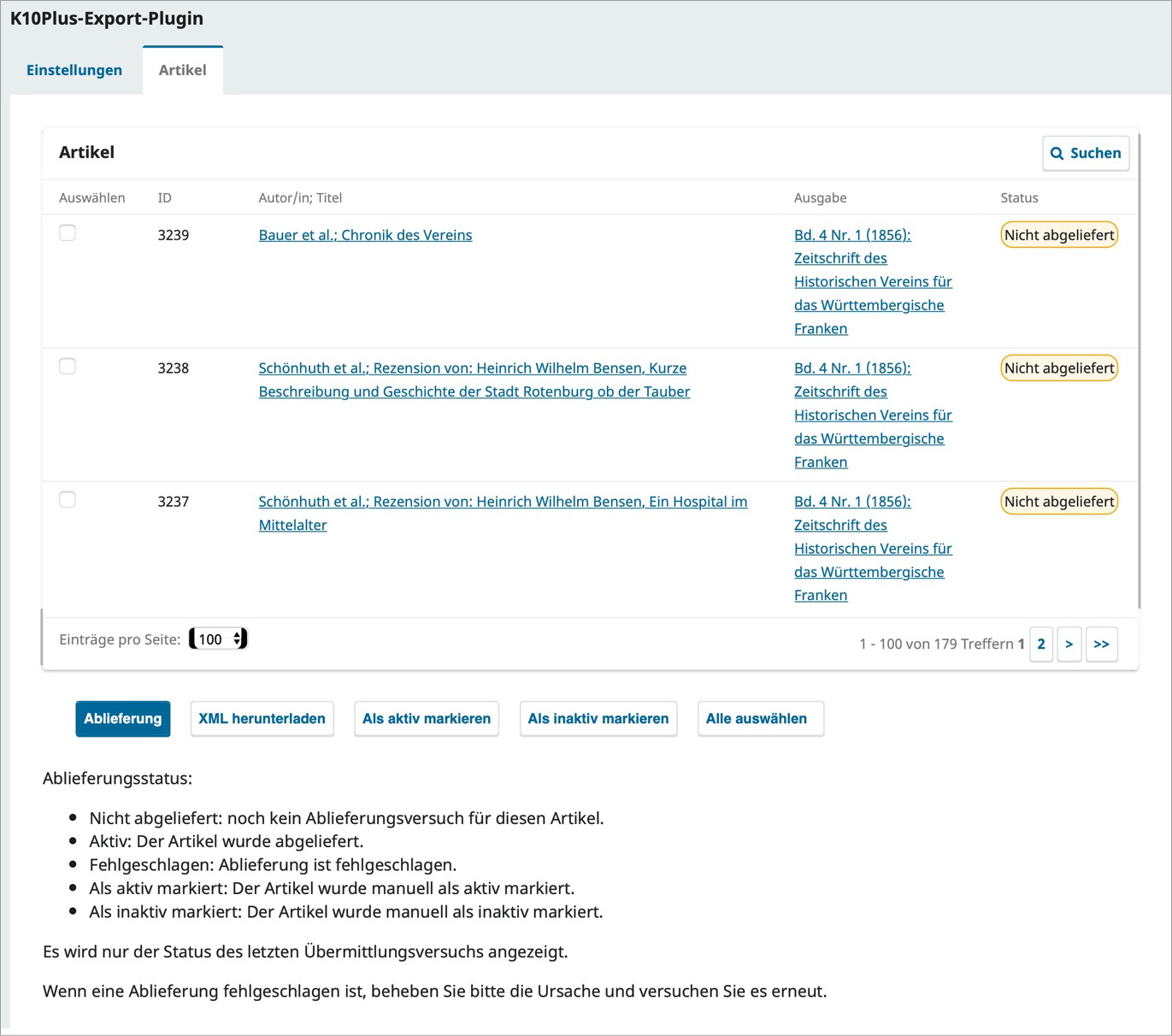The width and height of the screenshot is (1172, 1036).
Task: Click the Autor/in; Titel column header
Action: click(x=300, y=197)
